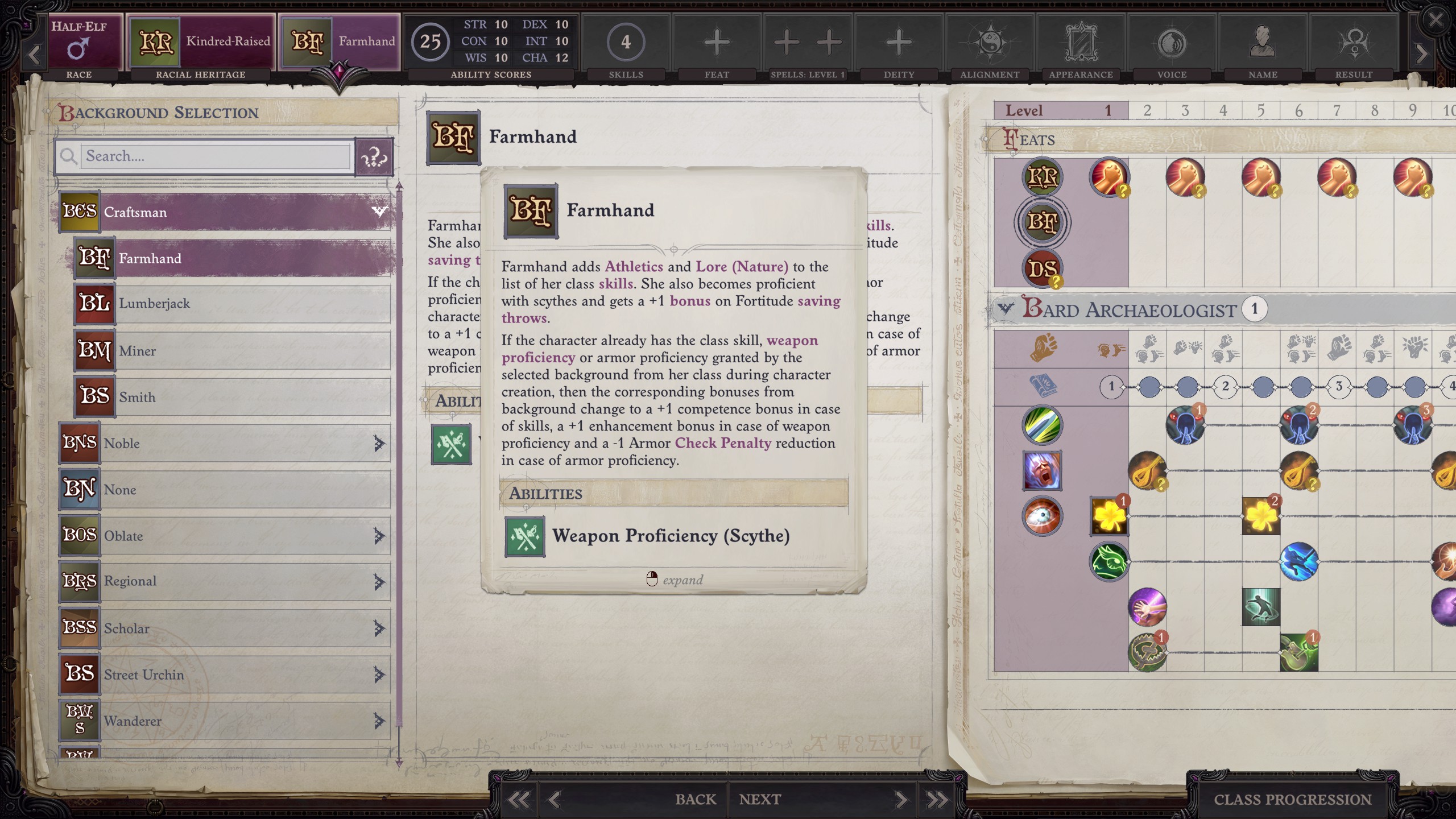
Task: Collapse the Bard Archaeologist progression section
Action: click(x=1005, y=309)
